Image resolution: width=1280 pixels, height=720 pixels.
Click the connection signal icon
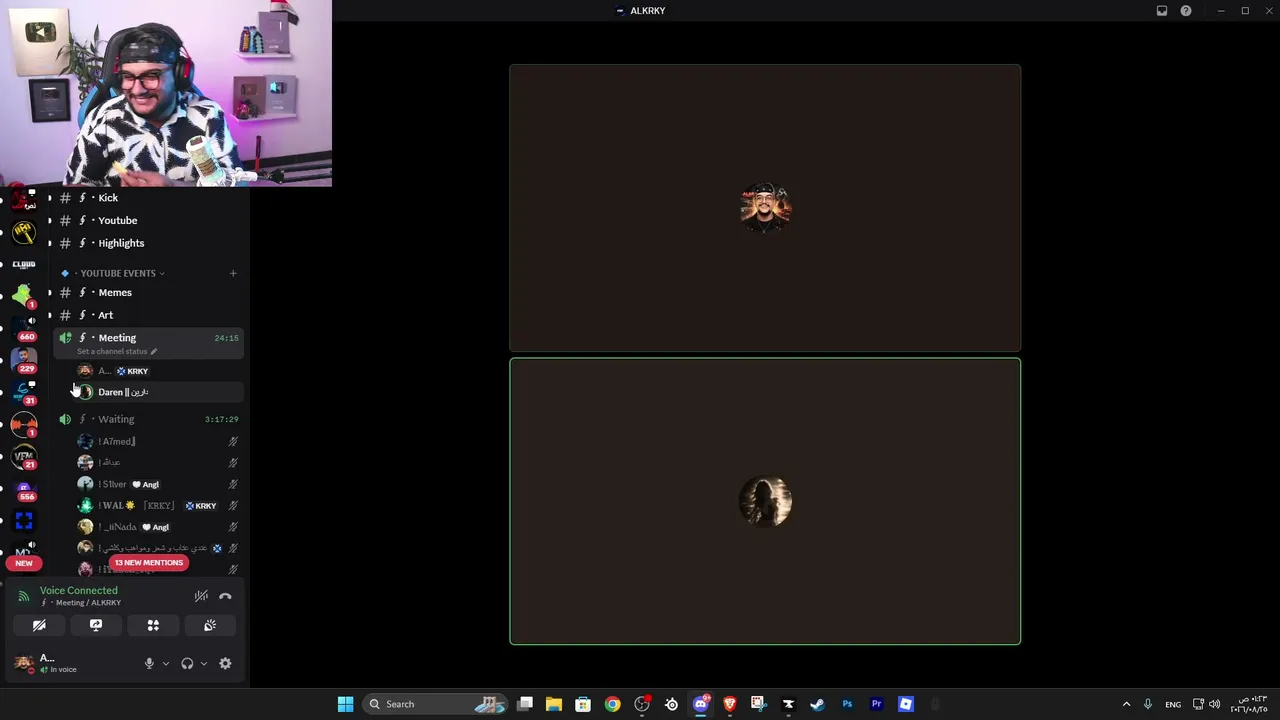pyautogui.click(x=24, y=596)
